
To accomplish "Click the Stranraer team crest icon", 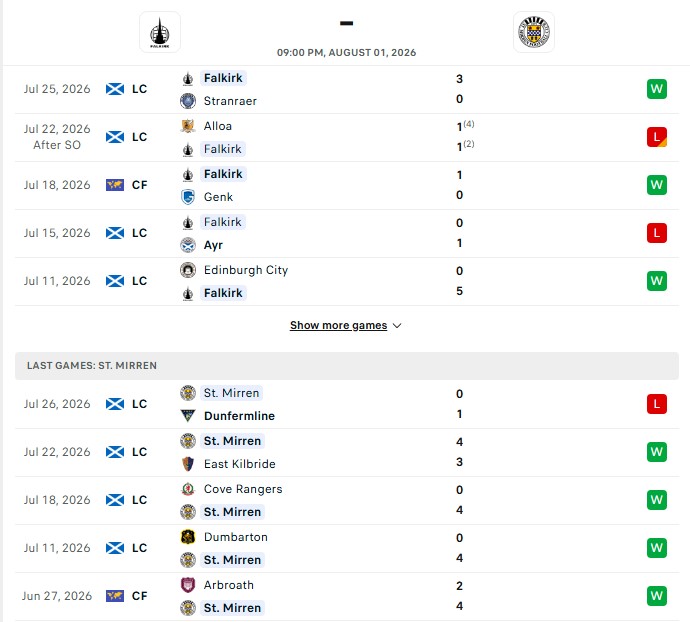I will 188,101.
